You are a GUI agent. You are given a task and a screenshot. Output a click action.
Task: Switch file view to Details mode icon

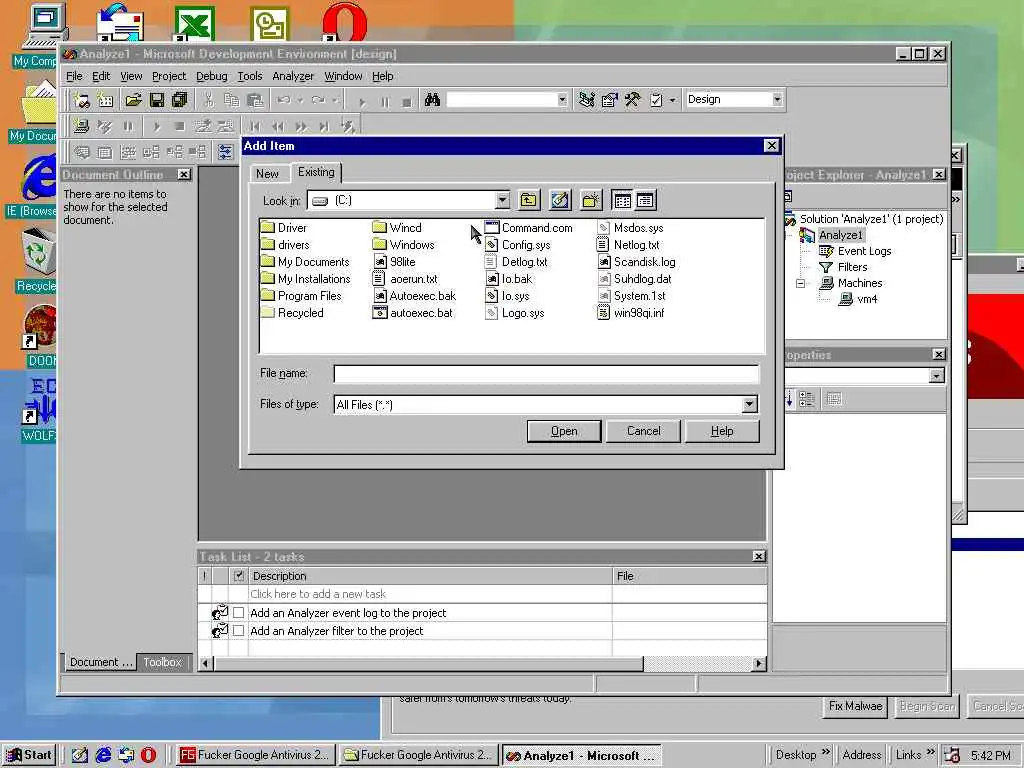point(645,200)
